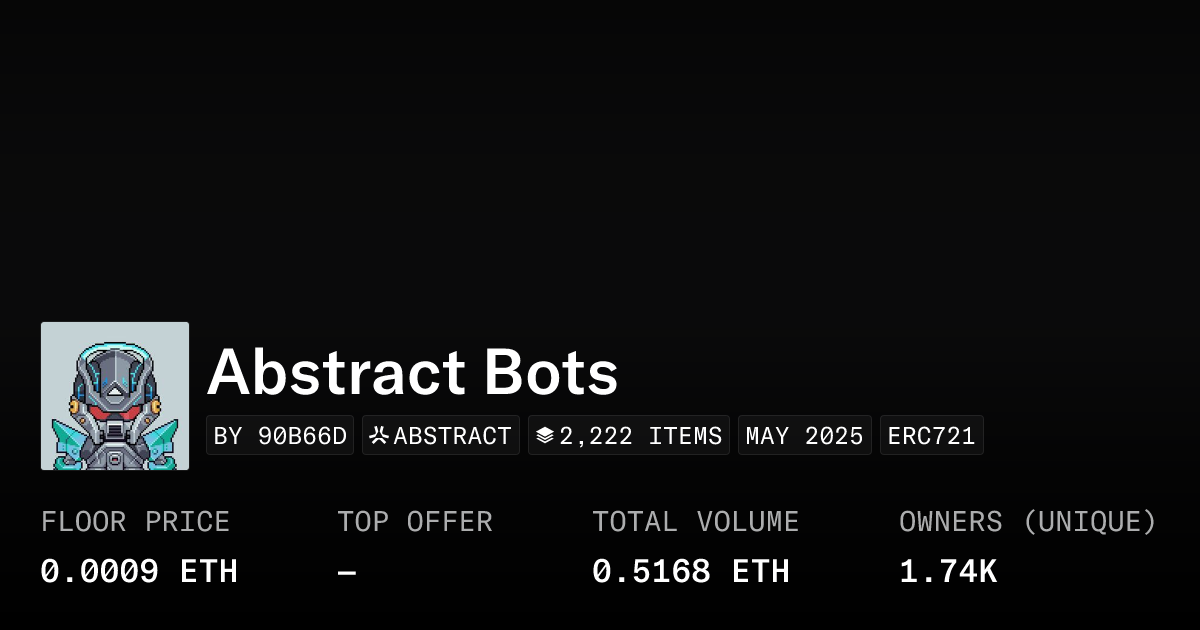Click the TOP OFFER label
This screenshot has height=630, width=1200.
[414, 522]
